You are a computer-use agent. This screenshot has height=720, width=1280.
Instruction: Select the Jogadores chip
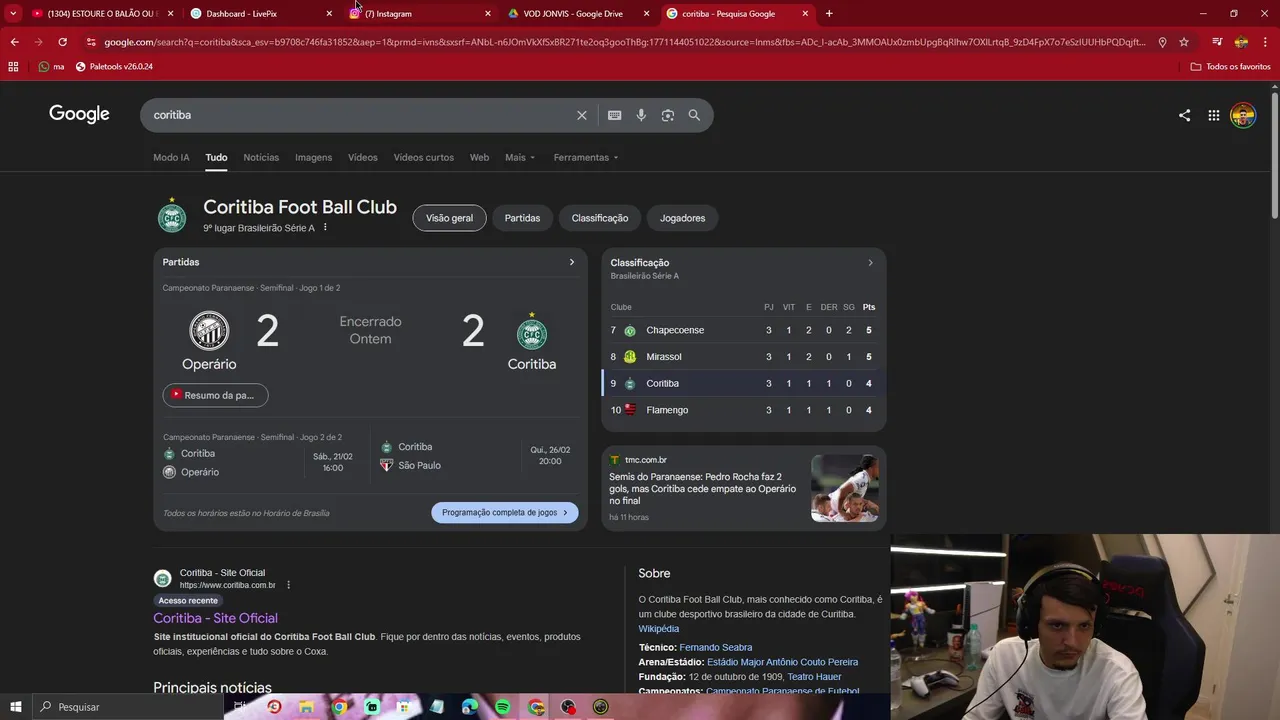tap(682, 218)
